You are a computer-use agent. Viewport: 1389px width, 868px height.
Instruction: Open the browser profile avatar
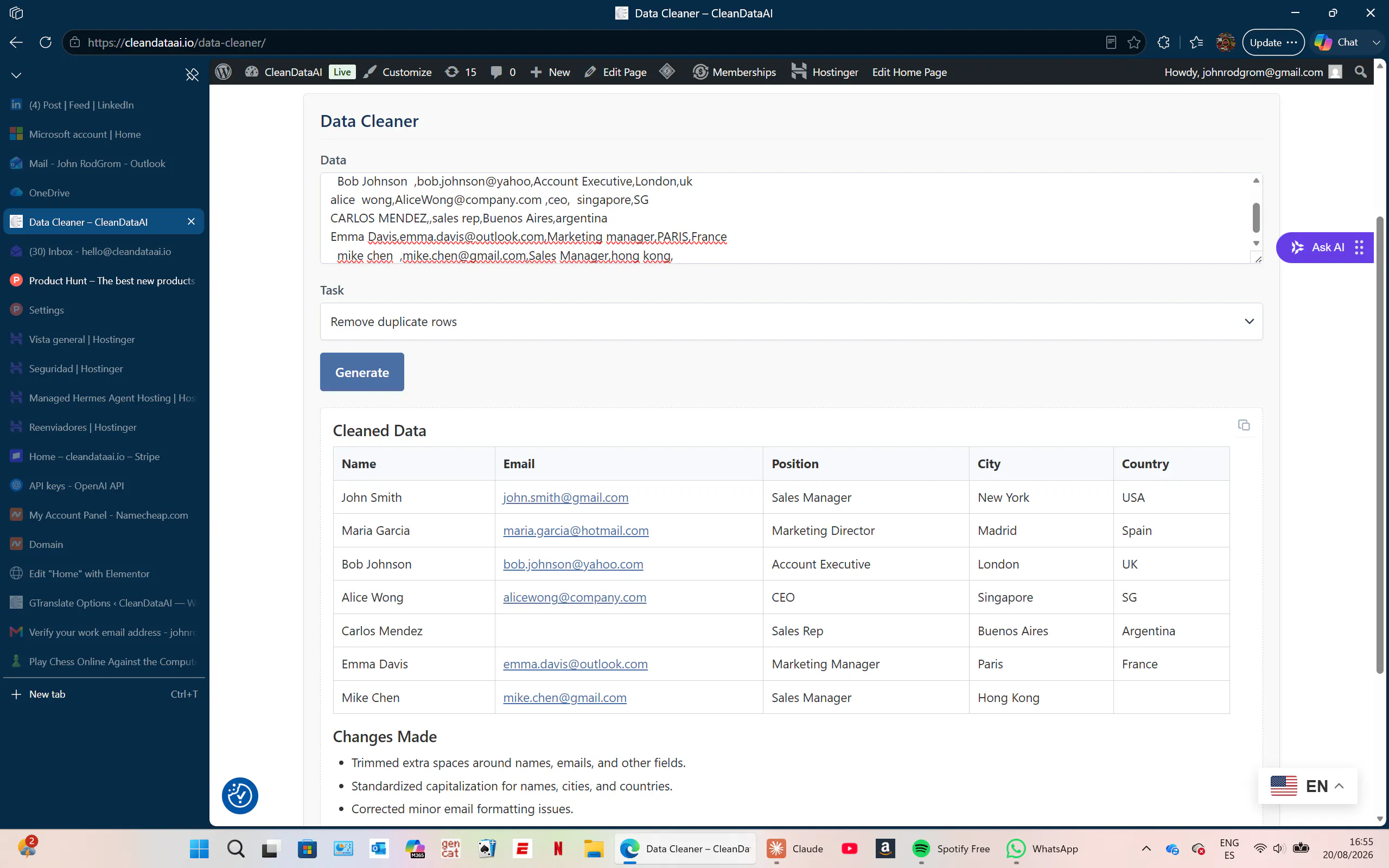(x=1226, y=42)
